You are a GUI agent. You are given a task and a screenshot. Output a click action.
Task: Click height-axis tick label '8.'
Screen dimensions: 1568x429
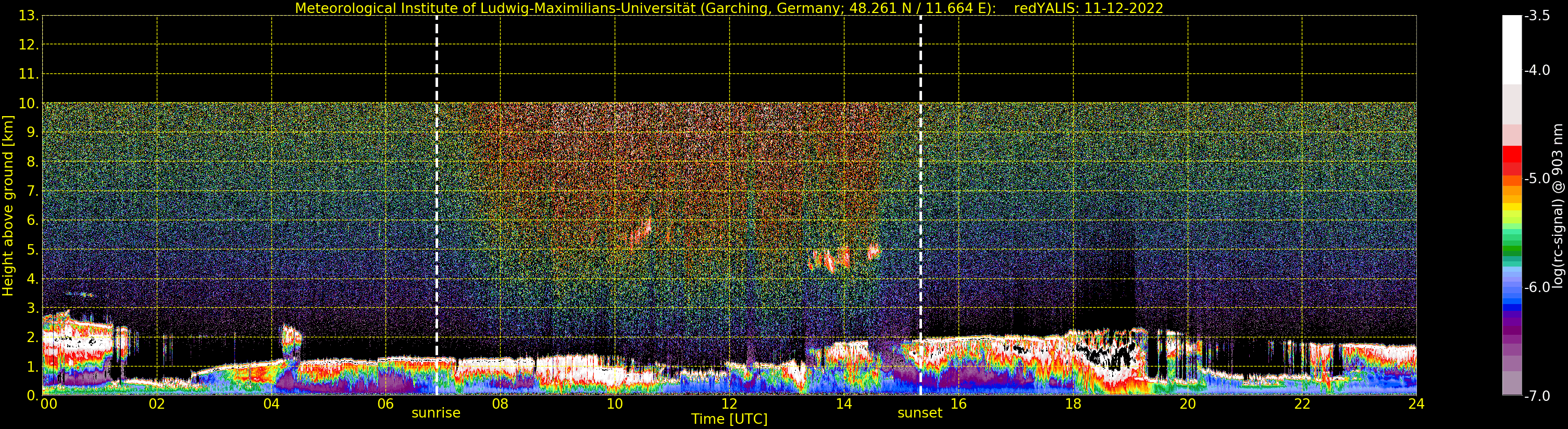click(x=33, y=162)
